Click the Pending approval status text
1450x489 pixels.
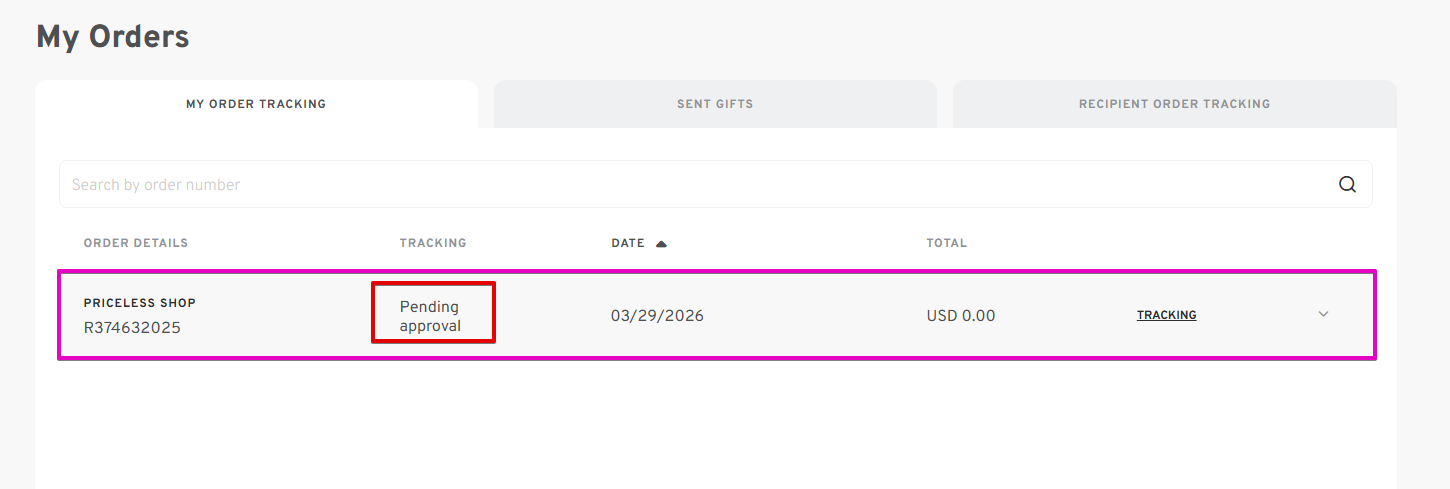(431, 316)
